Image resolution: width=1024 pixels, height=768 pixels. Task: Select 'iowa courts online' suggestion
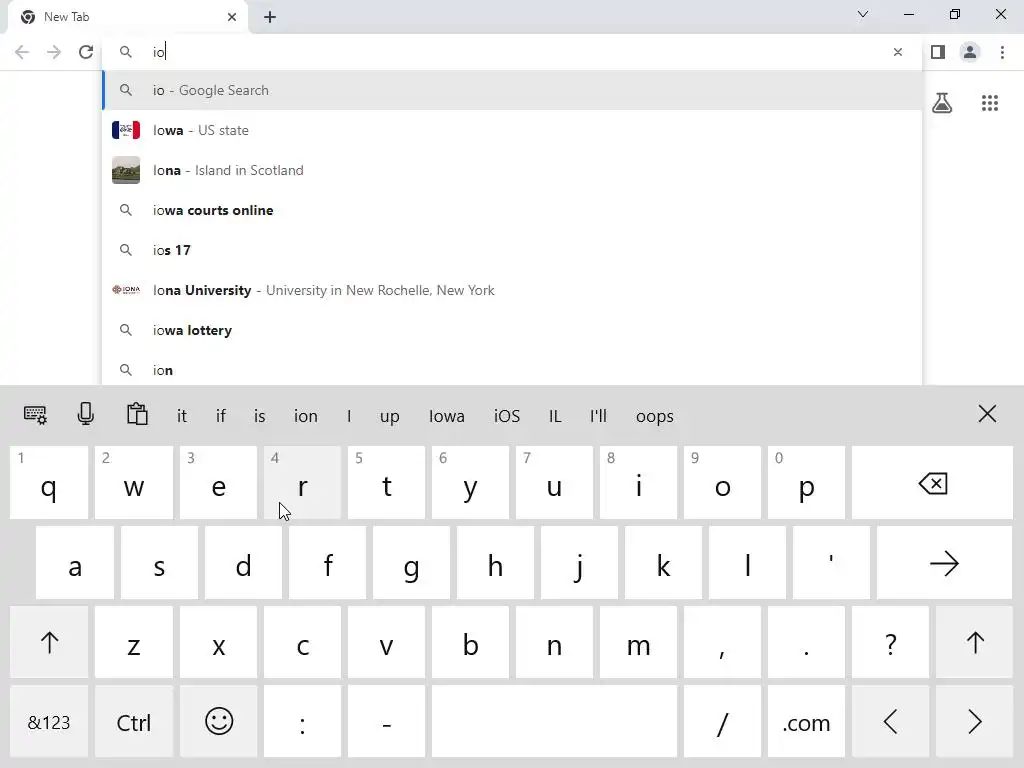pyautogui.click(x=513, y=210)
